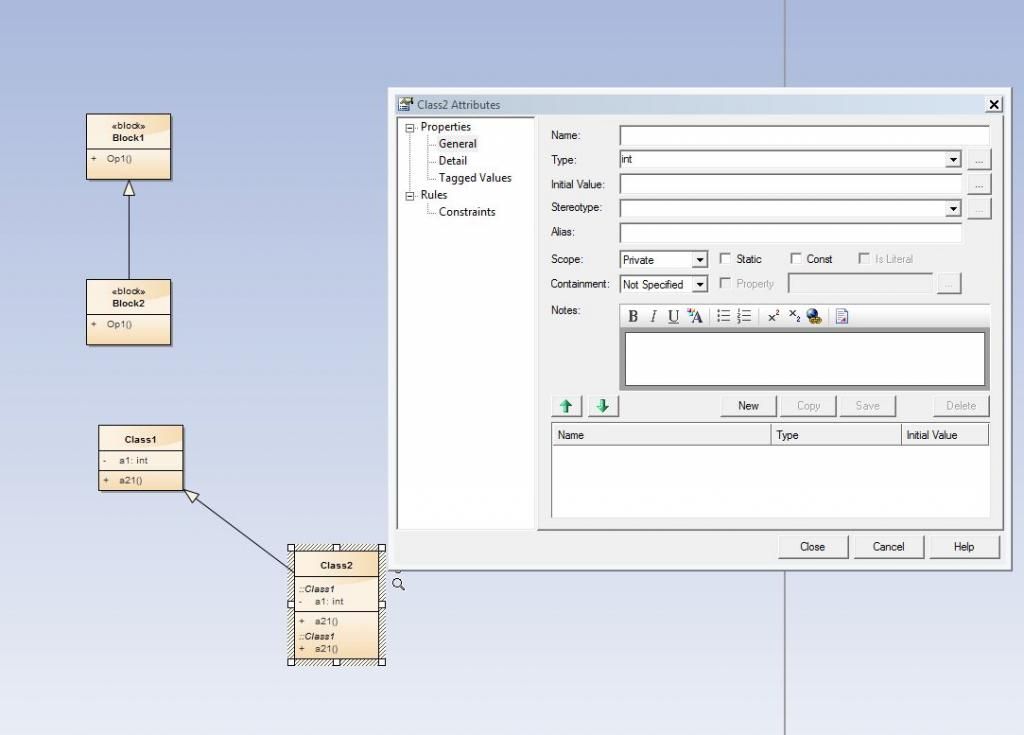The height and width of the screenshot is (735, 1024).
Task: Select the Class2 element title
Action: [x=336, y=565]
